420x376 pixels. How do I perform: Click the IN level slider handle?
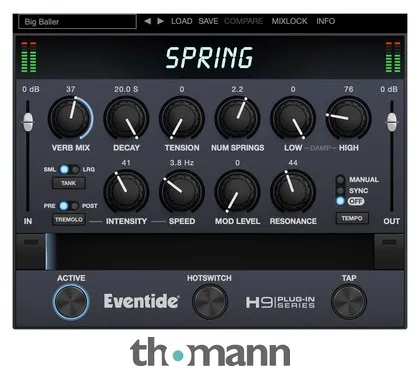(x=28, y=122)
